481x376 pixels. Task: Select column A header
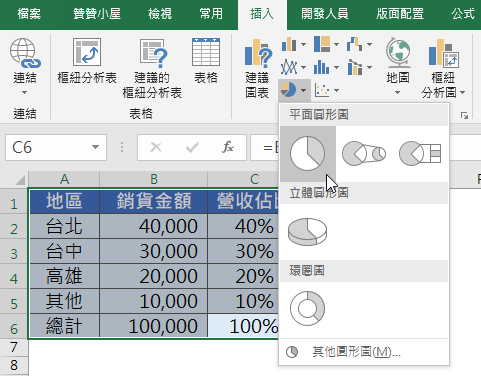(x=64, y=179)
